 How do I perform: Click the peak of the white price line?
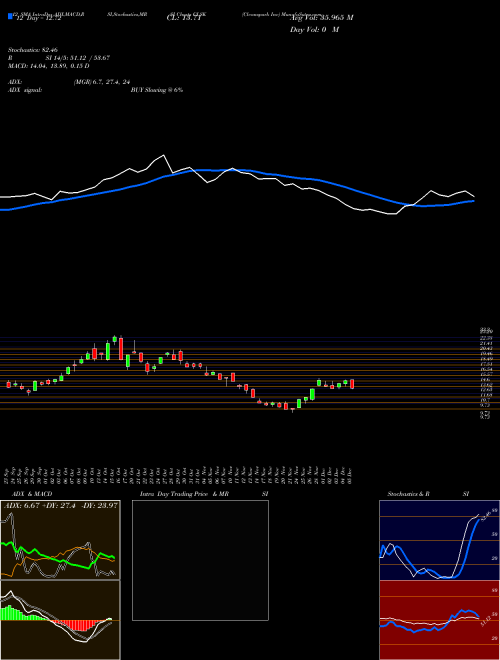pyautogui.click(x=164, y=155)
